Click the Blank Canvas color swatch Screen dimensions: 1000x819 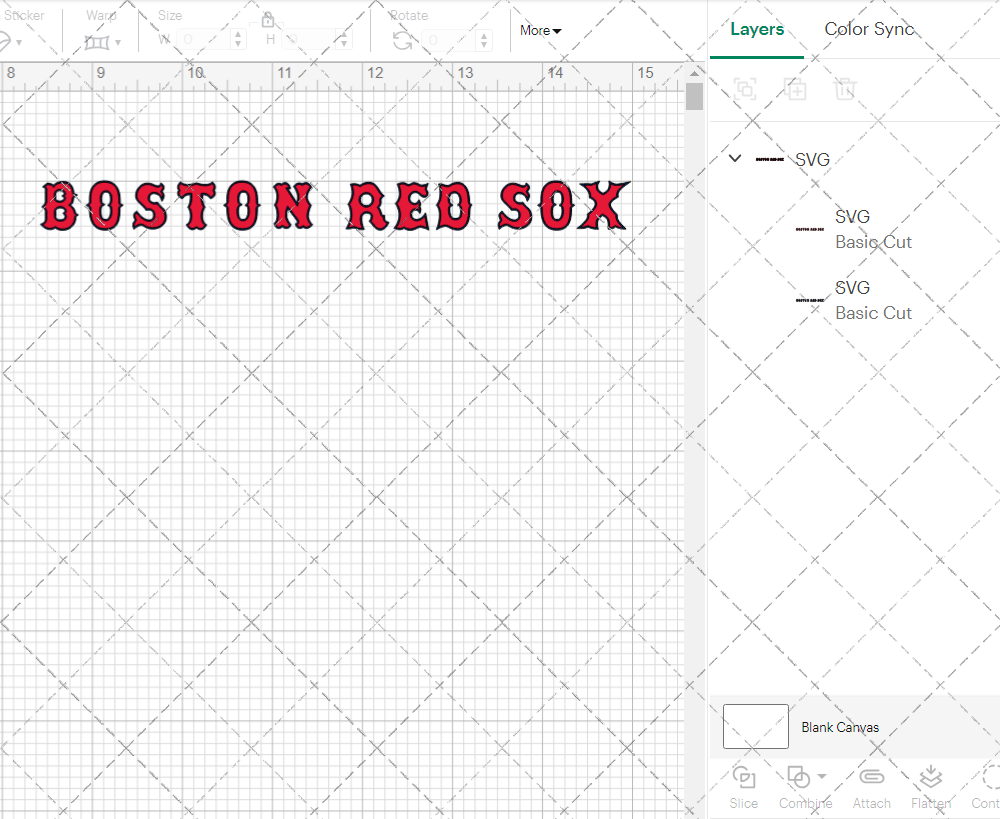coord(755,727)
